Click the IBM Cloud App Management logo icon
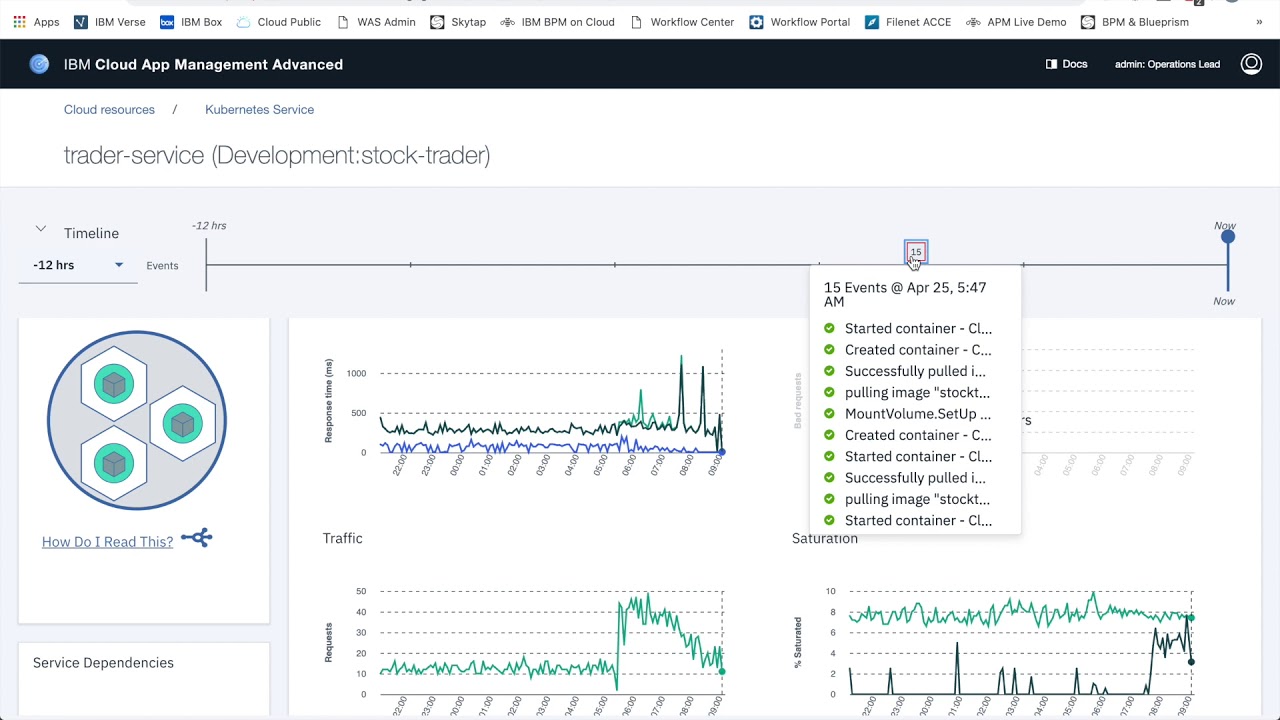Screen dimensions: 1280x720 pos(39,64)
